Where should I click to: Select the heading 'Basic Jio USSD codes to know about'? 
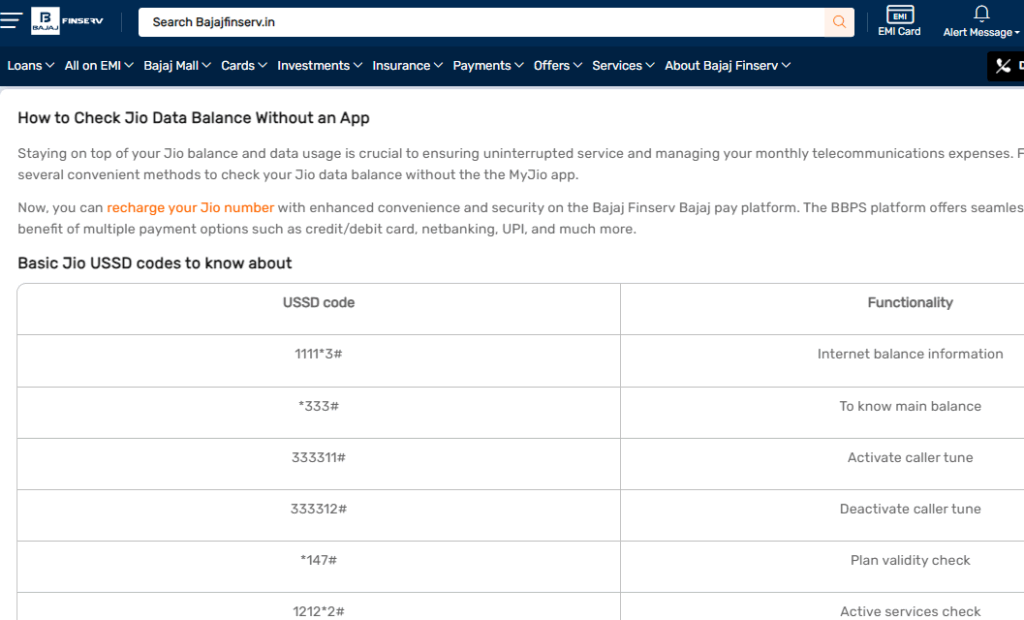[x=155, y=263]
